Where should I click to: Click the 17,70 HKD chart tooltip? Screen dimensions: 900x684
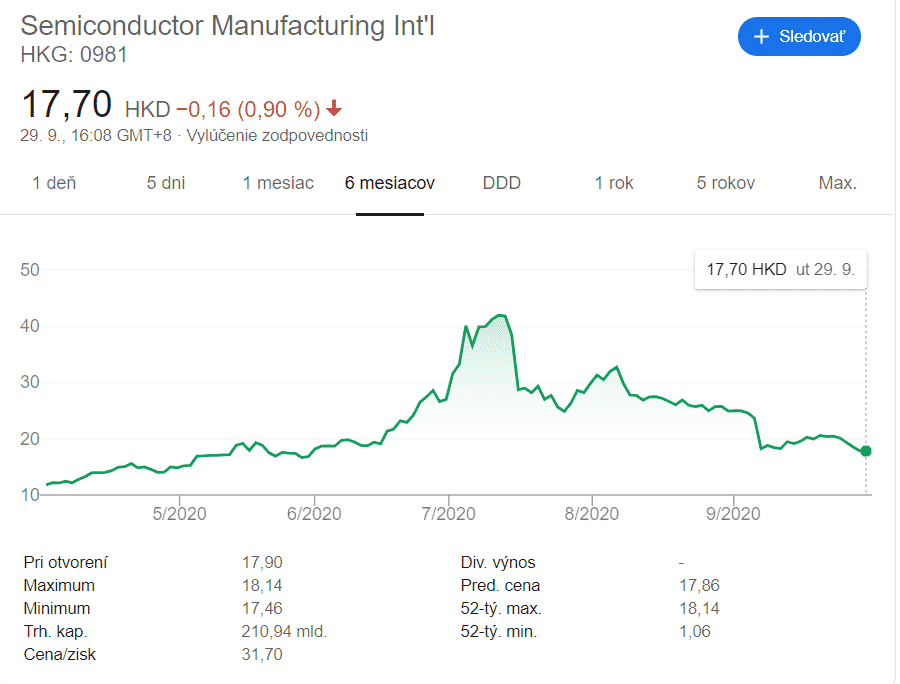[781, 269]
